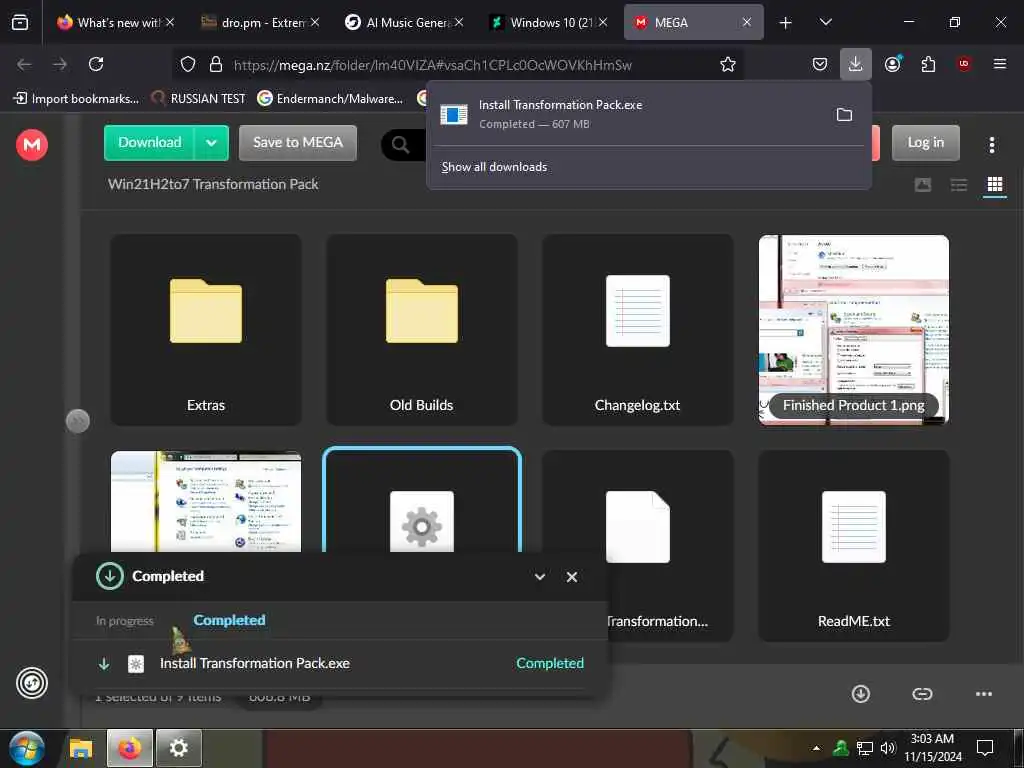Open Import bookmarks... bookmark

[x=76, y=98]
